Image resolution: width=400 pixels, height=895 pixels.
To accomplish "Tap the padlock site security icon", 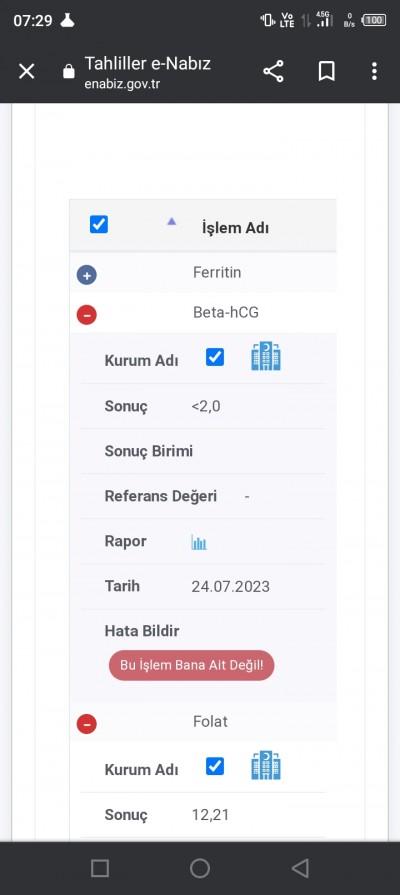I will [68, 72].
